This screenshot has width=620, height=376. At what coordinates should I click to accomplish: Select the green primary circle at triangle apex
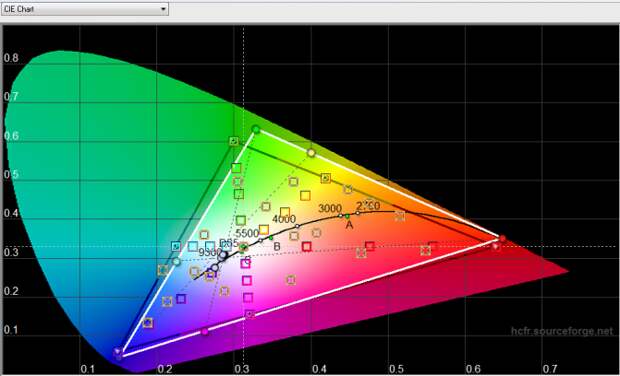(x=256, y=129)
